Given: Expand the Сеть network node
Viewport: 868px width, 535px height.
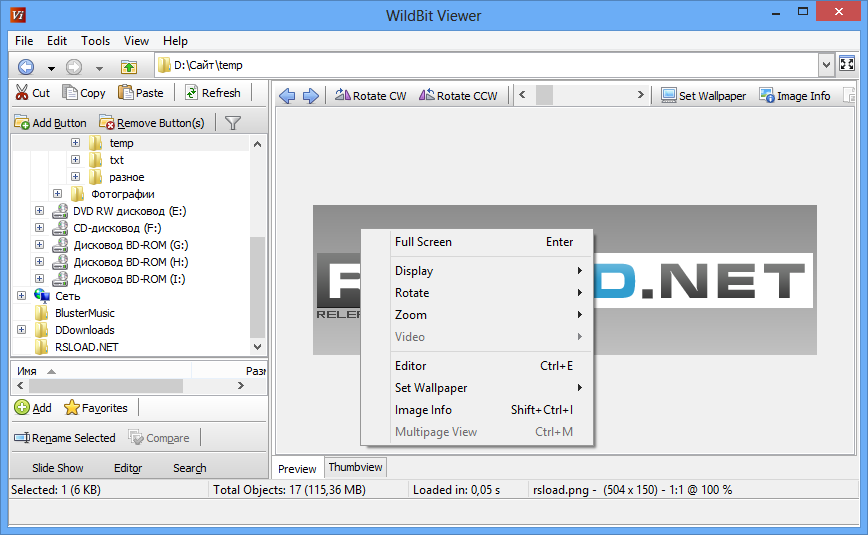Looking at the screenshot, I should [x=22, y=296].
